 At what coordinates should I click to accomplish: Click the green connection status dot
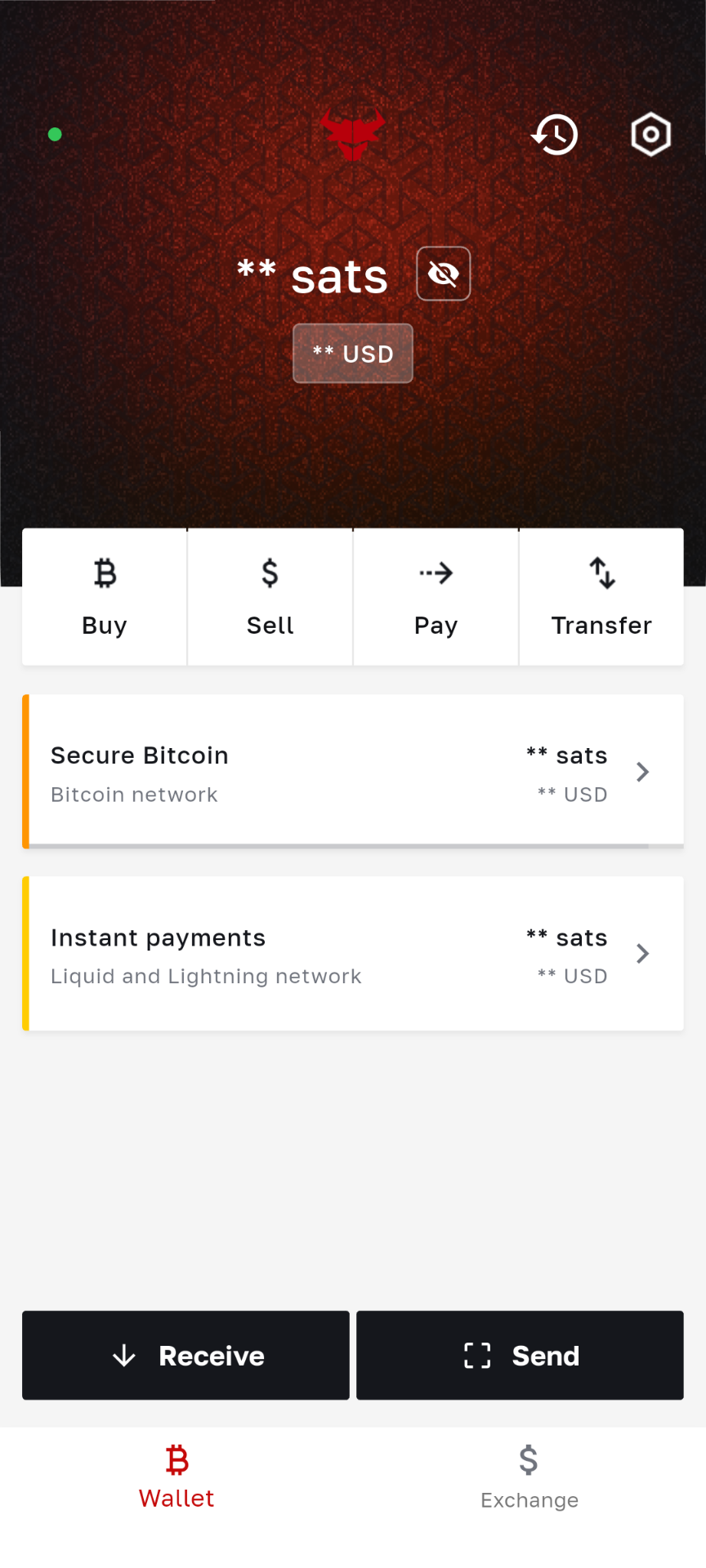[55, 135]
